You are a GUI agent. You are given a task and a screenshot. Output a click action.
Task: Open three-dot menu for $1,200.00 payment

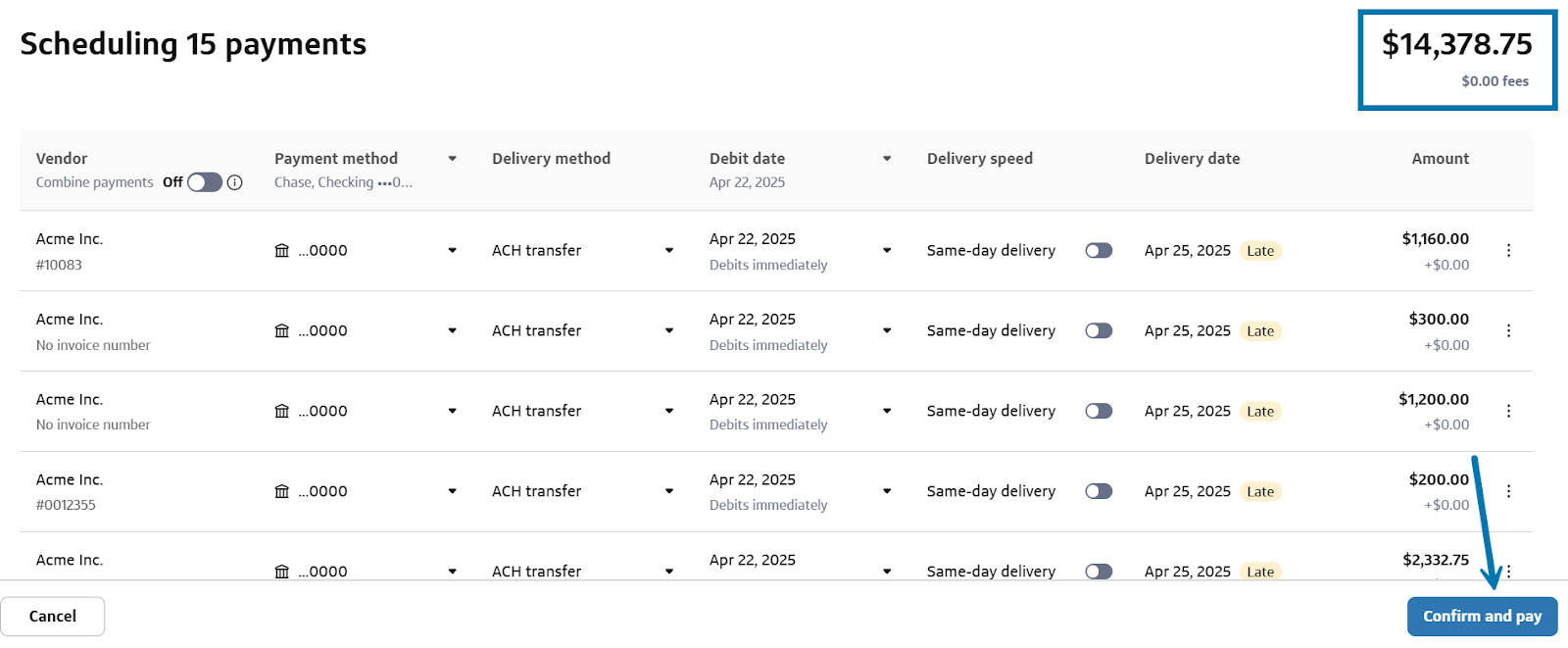pos(1508,412)
